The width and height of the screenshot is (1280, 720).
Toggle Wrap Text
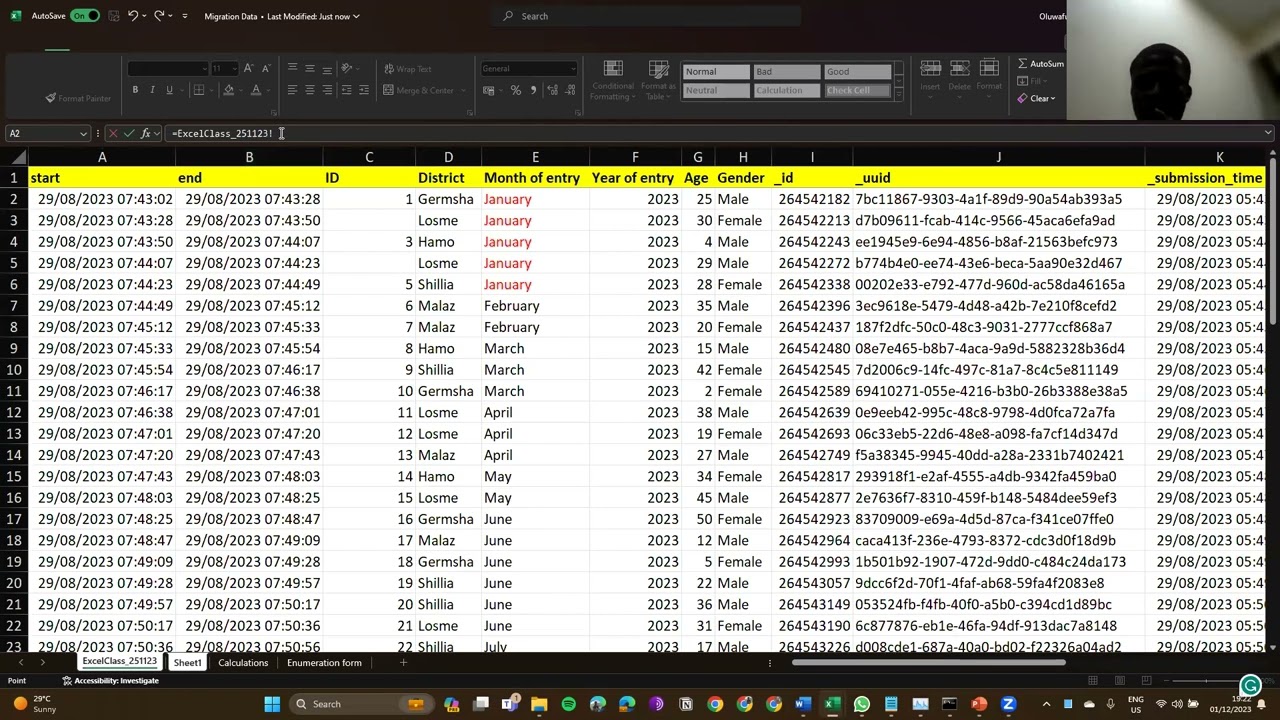click(x=408, y=69)
